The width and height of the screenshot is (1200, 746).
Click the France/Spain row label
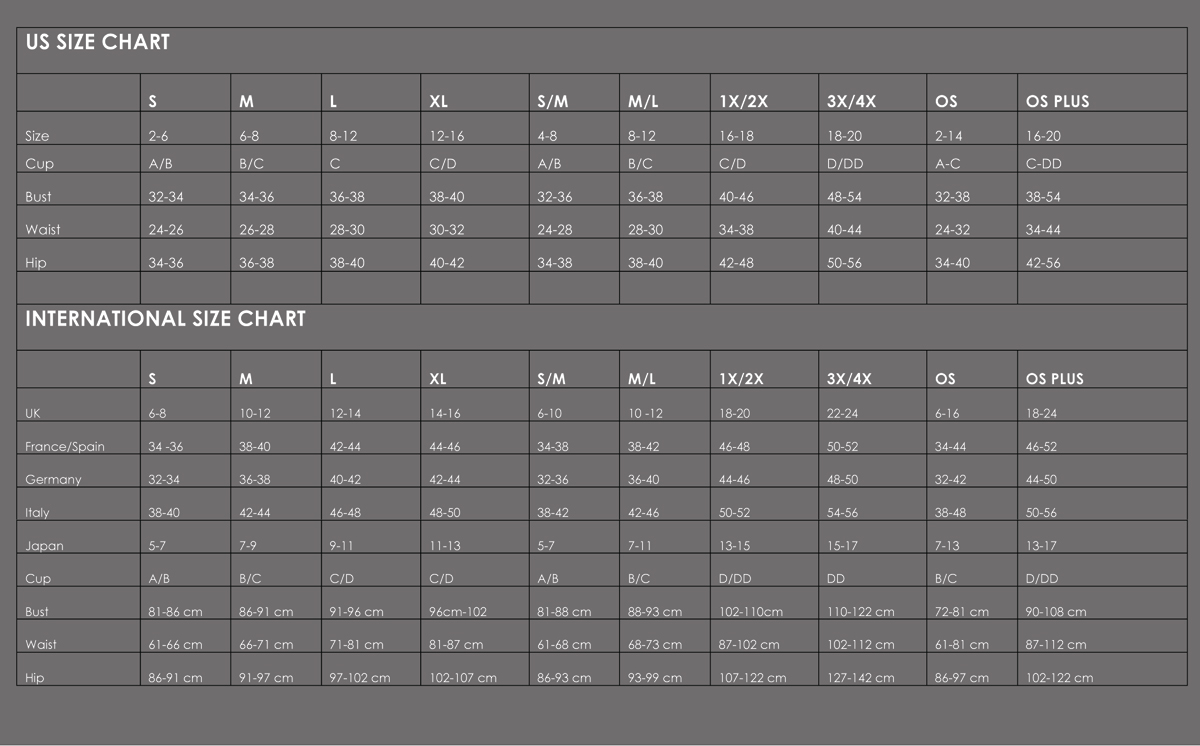point(65,447)
